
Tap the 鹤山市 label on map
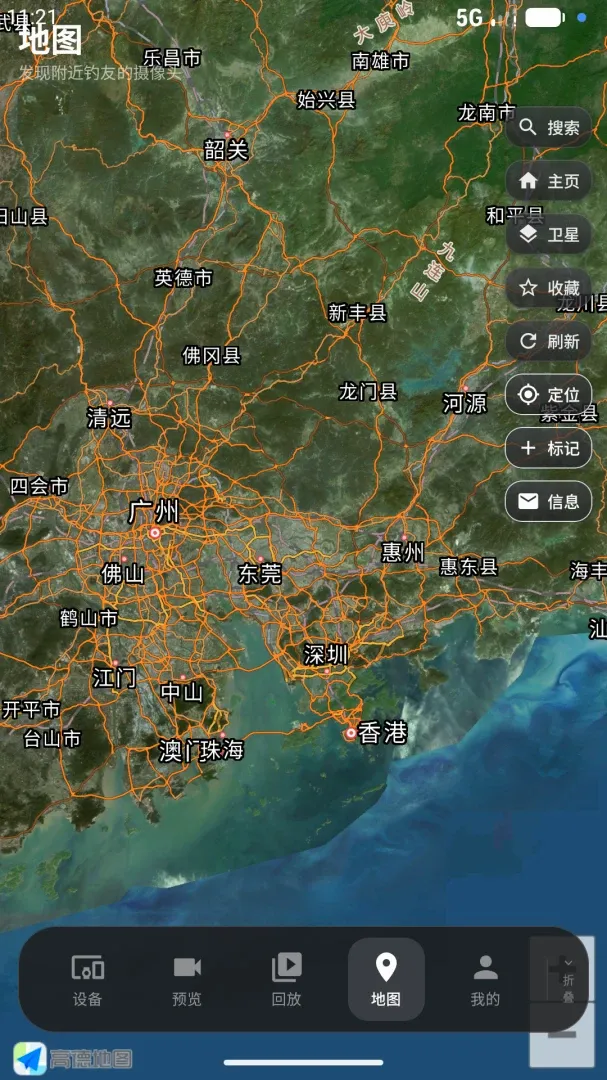[89, 619]
